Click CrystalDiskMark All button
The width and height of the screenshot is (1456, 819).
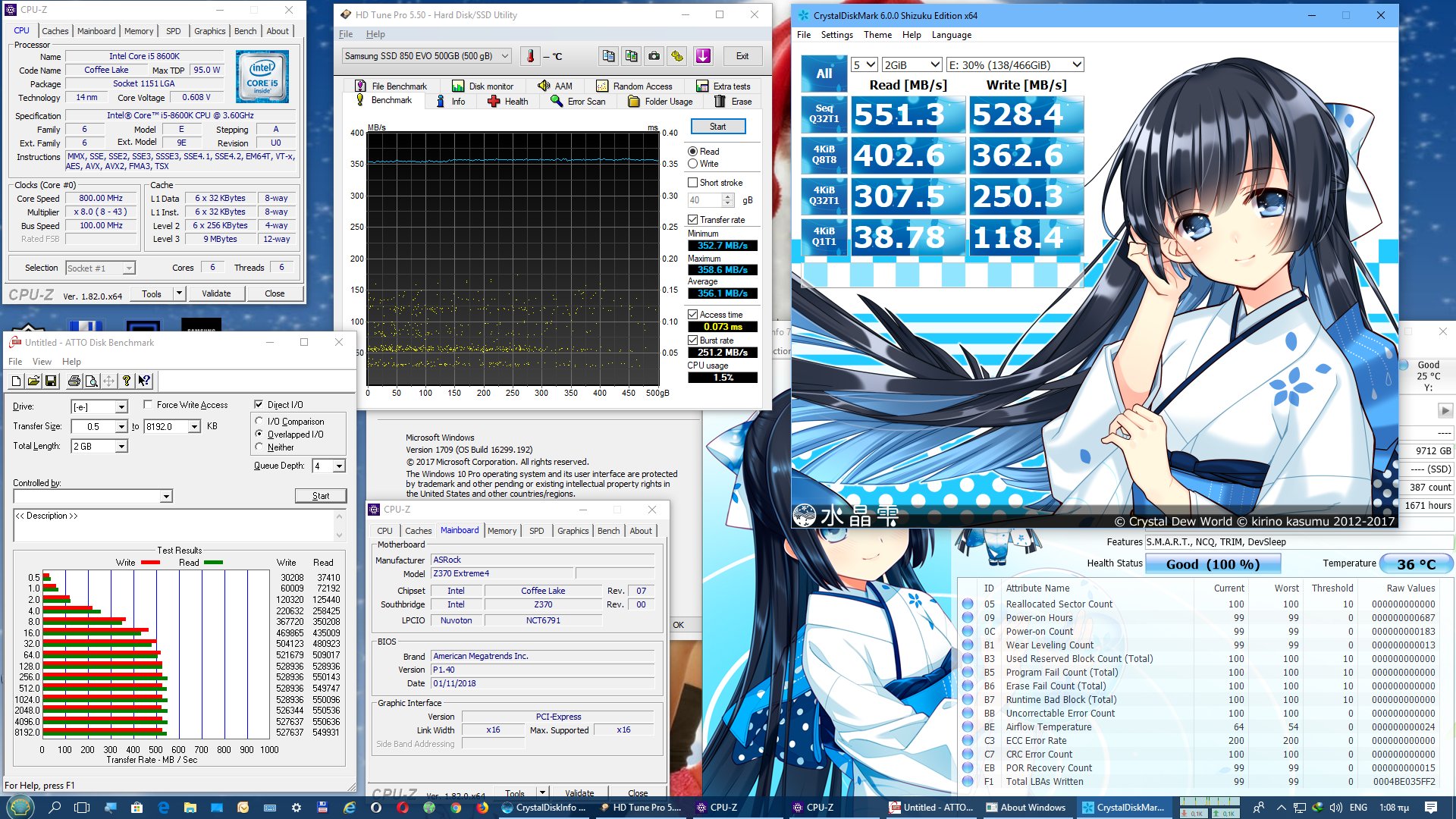824,74
